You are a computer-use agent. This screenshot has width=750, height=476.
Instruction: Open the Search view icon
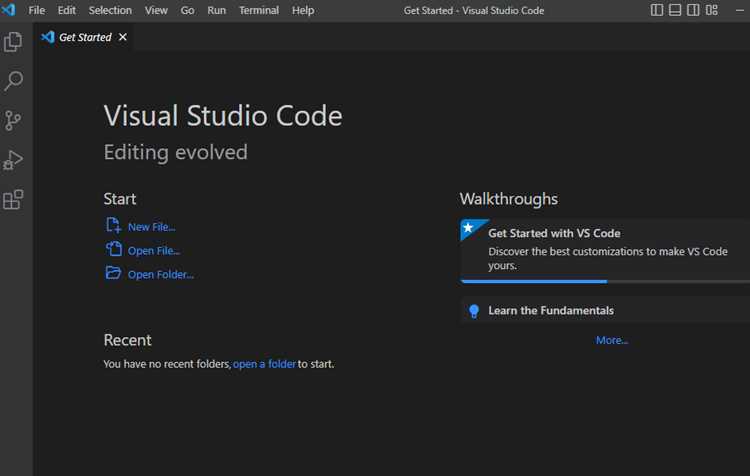[13, 81]
